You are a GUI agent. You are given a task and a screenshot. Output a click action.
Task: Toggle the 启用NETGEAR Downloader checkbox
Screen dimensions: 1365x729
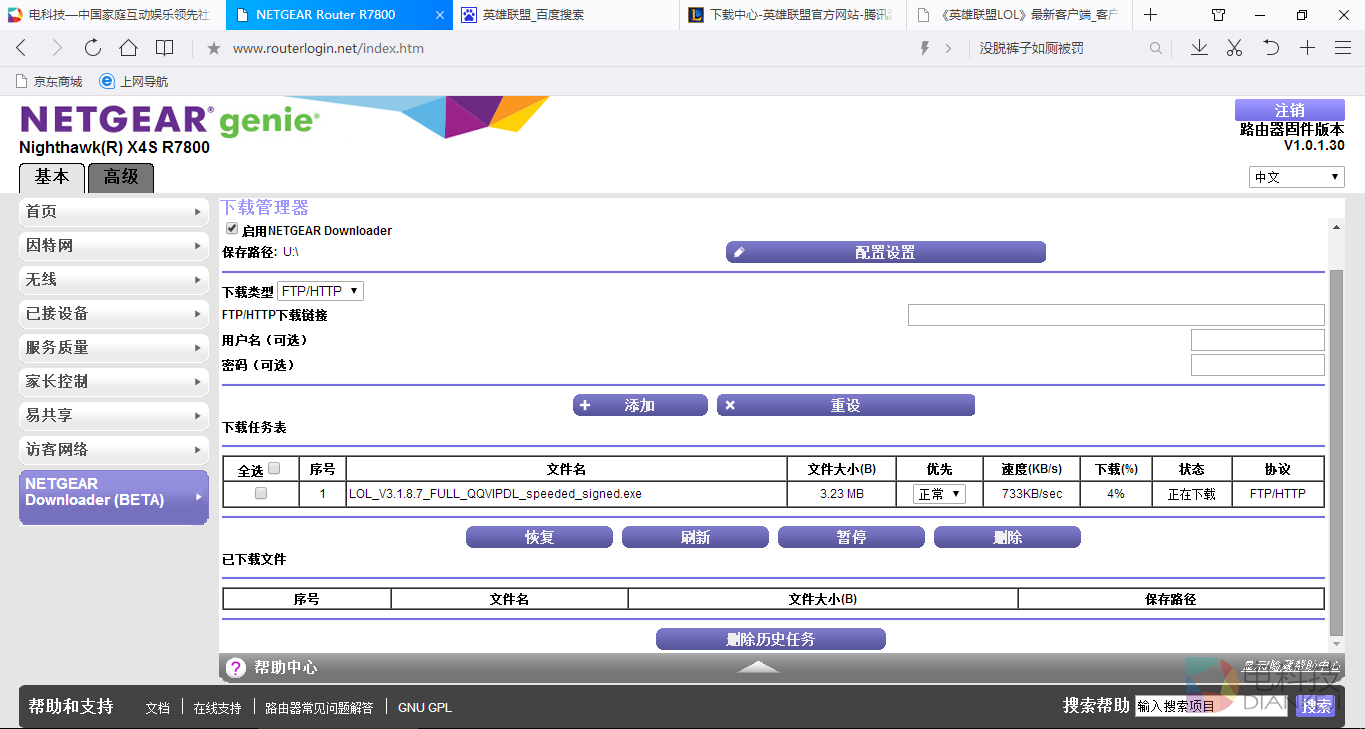tap(232, 229)
